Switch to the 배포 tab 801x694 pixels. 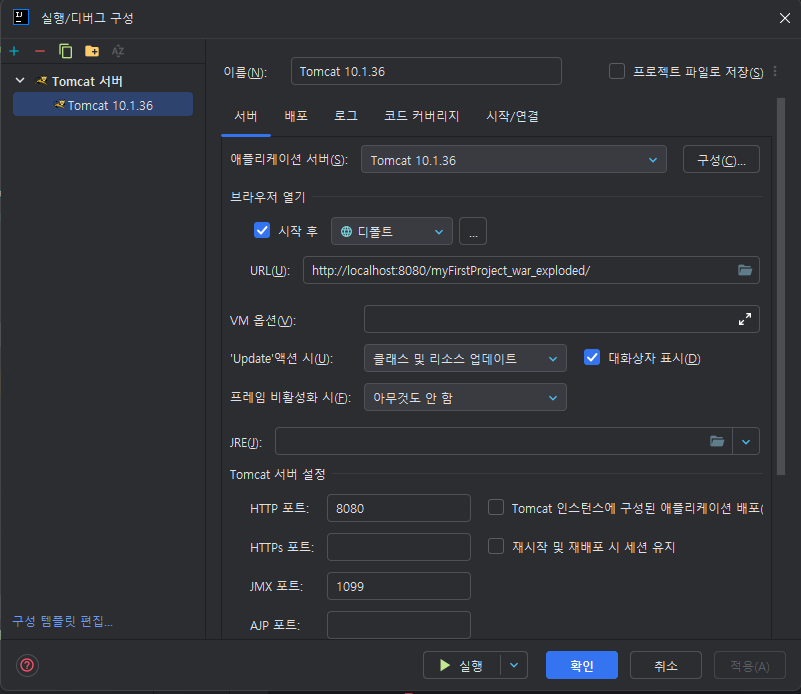click(x=296, y=116)
